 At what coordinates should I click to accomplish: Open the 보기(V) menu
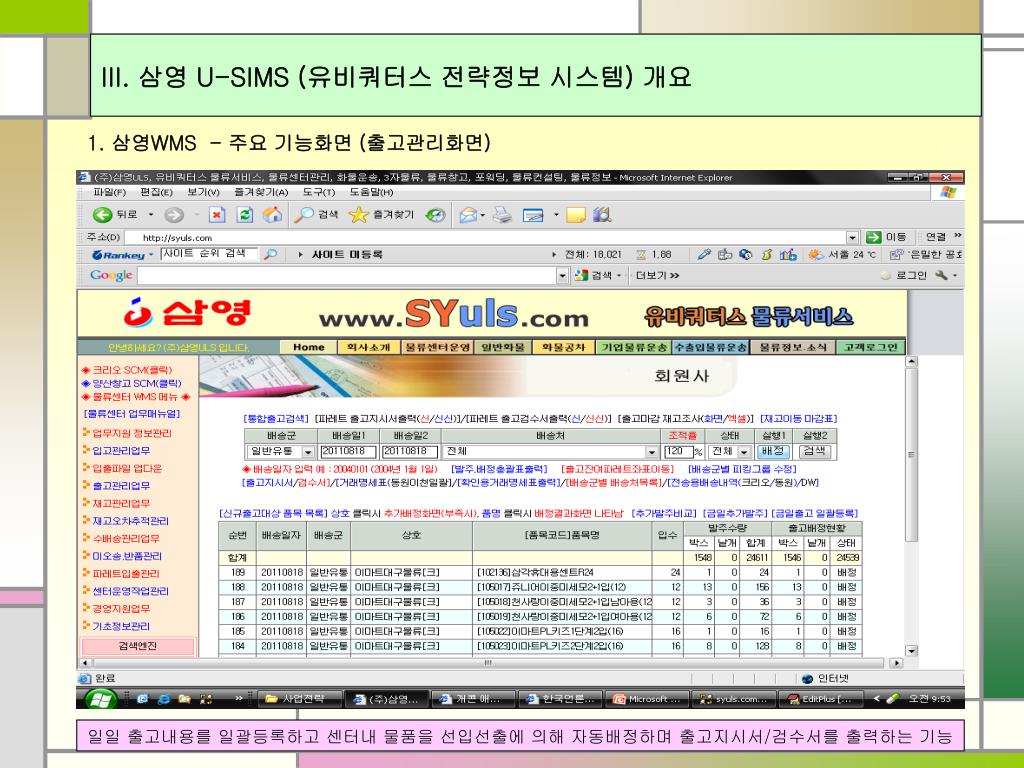(x=203, y=192)
